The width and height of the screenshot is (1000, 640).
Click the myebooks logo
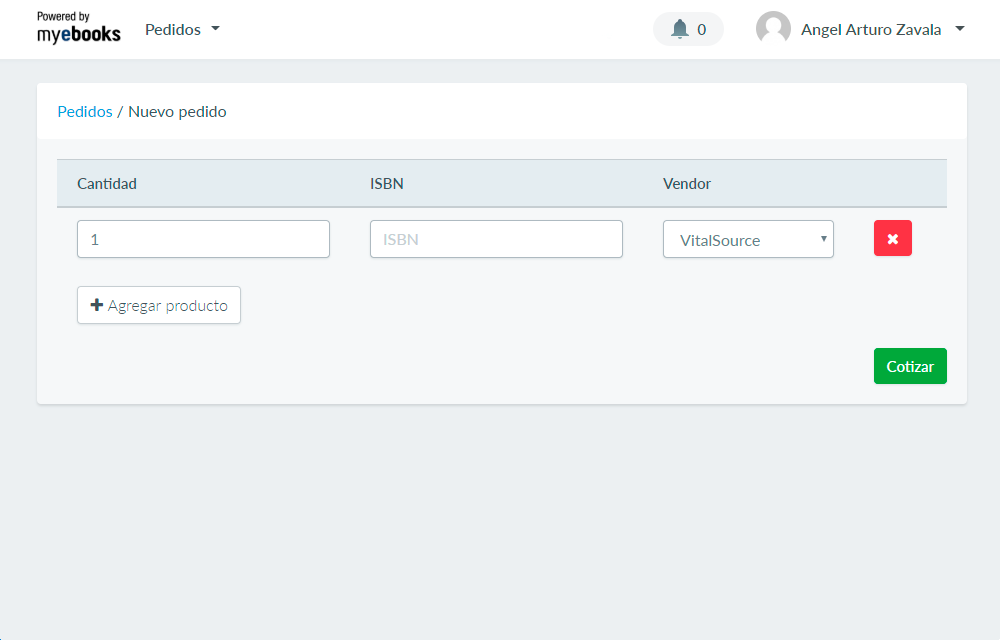(78, 28)
